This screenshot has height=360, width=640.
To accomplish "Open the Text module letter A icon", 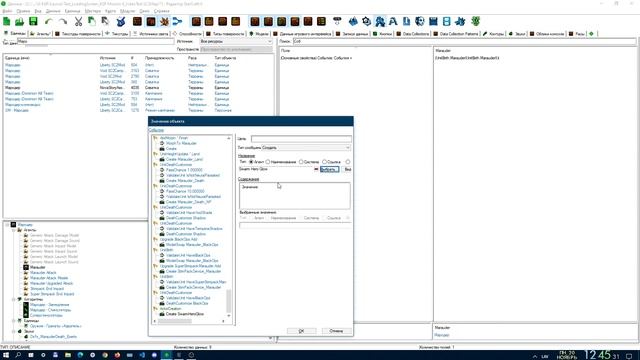I will 393,22.
